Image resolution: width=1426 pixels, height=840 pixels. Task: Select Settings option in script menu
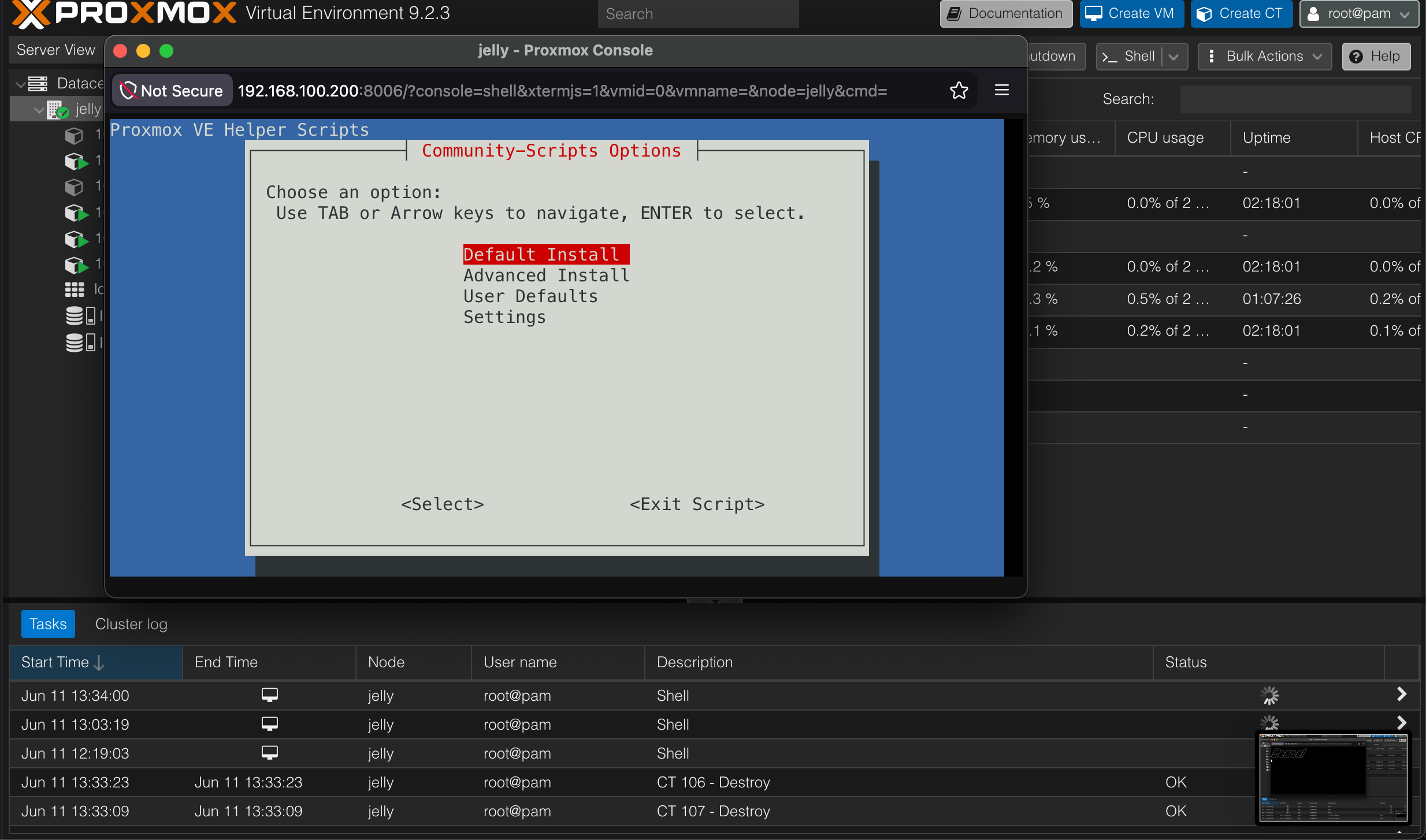(504, 317)
